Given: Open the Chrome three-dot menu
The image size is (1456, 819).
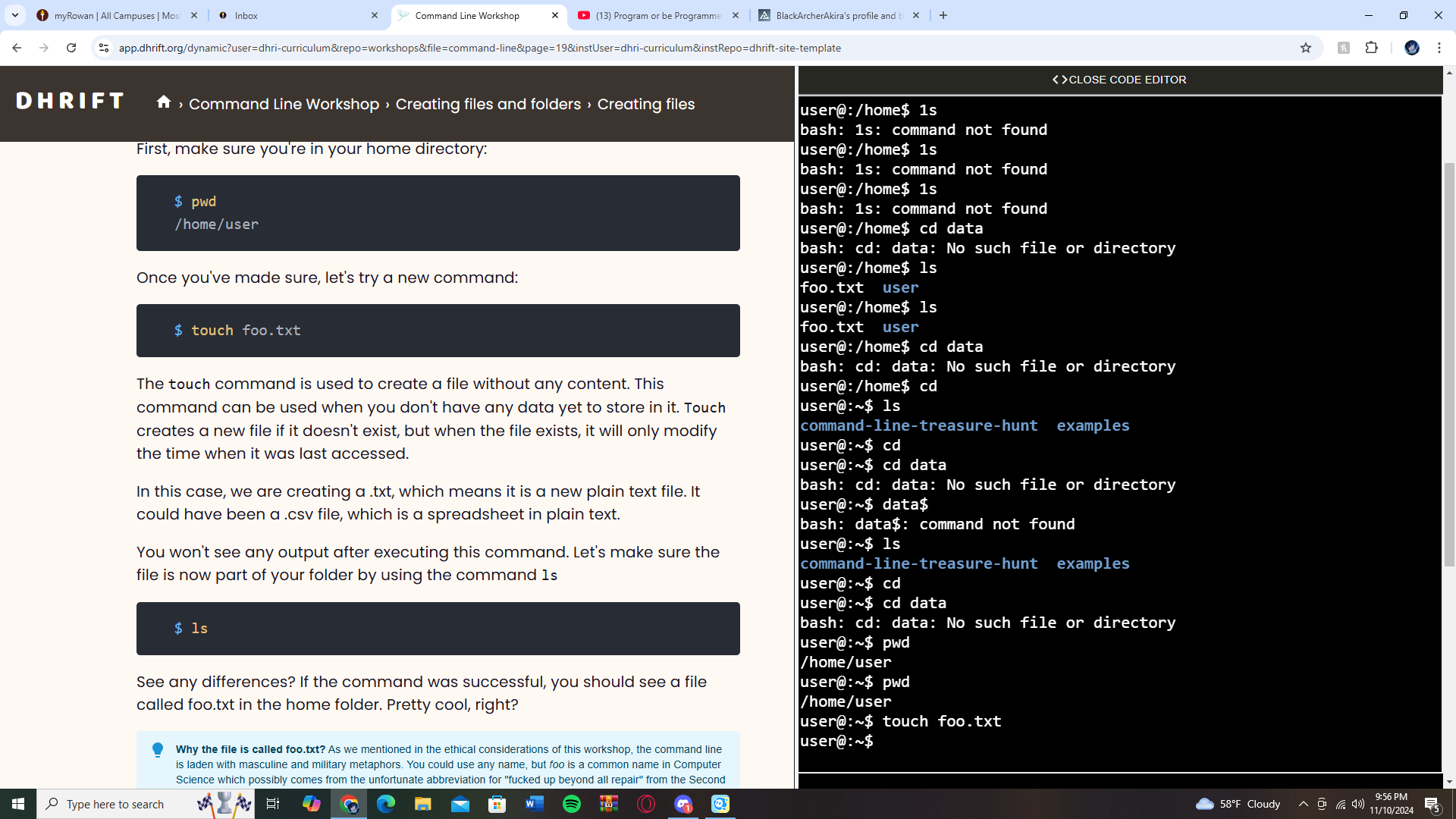Looking at the screenshot, I should (1439, 48).
